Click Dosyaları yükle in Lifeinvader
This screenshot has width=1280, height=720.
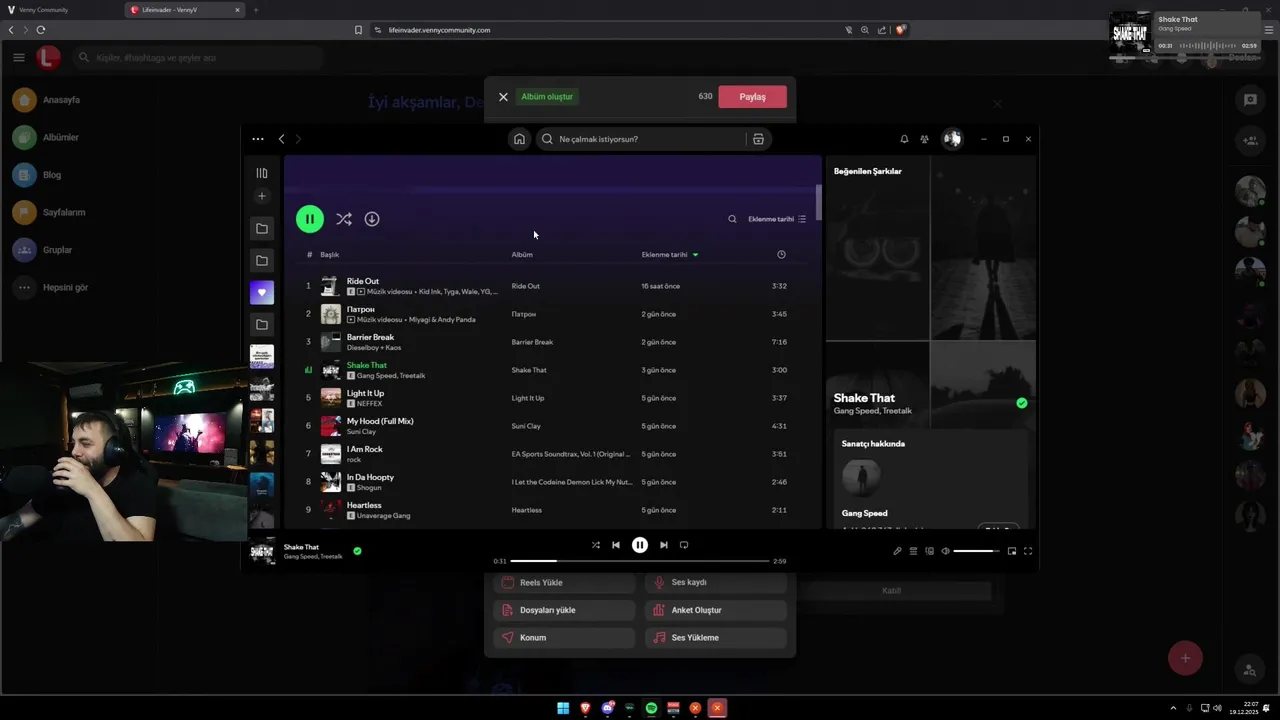click(564, 610)
